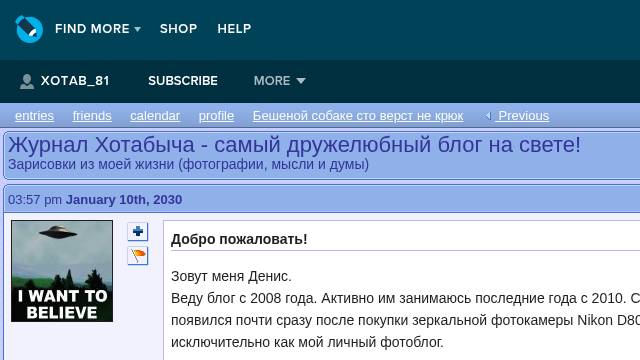Click the text 'Веду блог с 2008 года'
The width and height of the screenshot is (640, 360).
point(243,298)
